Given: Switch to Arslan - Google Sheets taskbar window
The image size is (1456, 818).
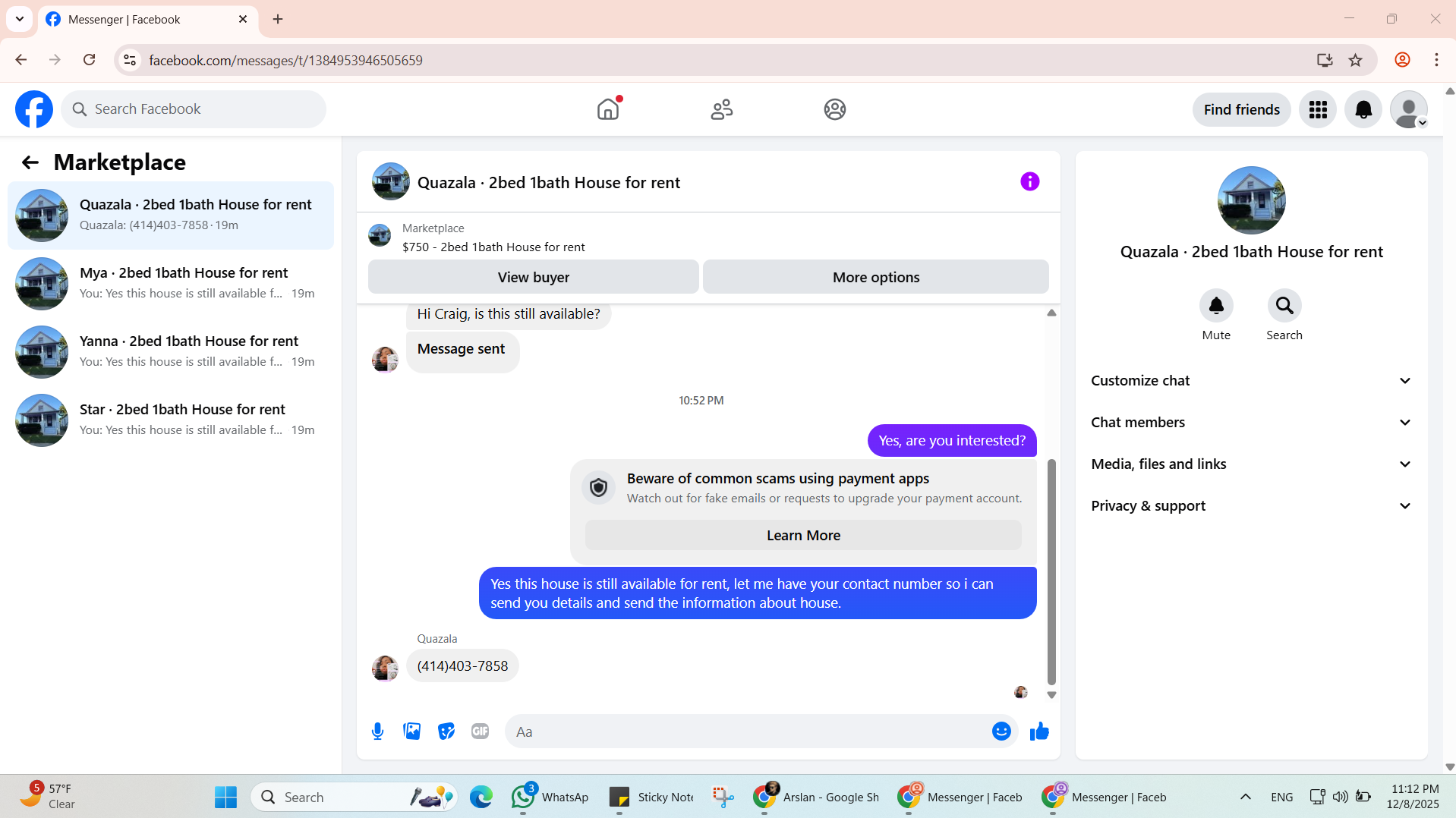Looking at the screenshot, I should tap(816, 797).
